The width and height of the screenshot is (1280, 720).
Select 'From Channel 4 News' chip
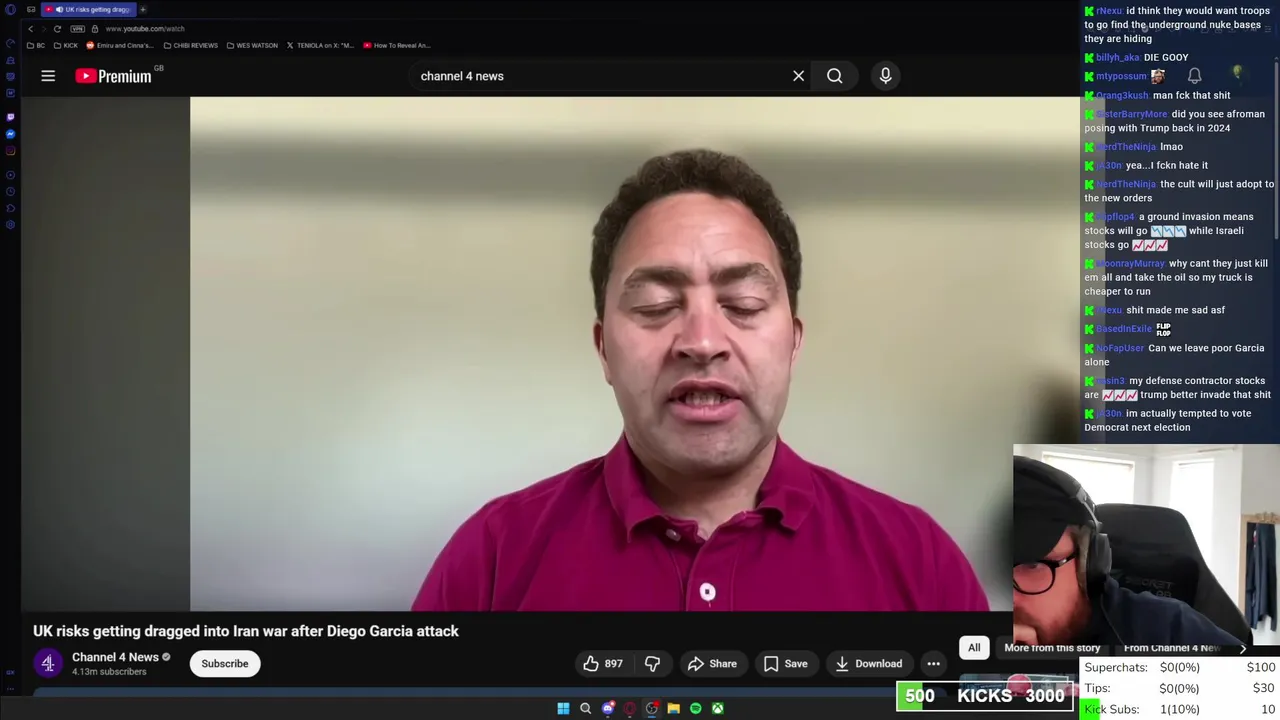1172,647
